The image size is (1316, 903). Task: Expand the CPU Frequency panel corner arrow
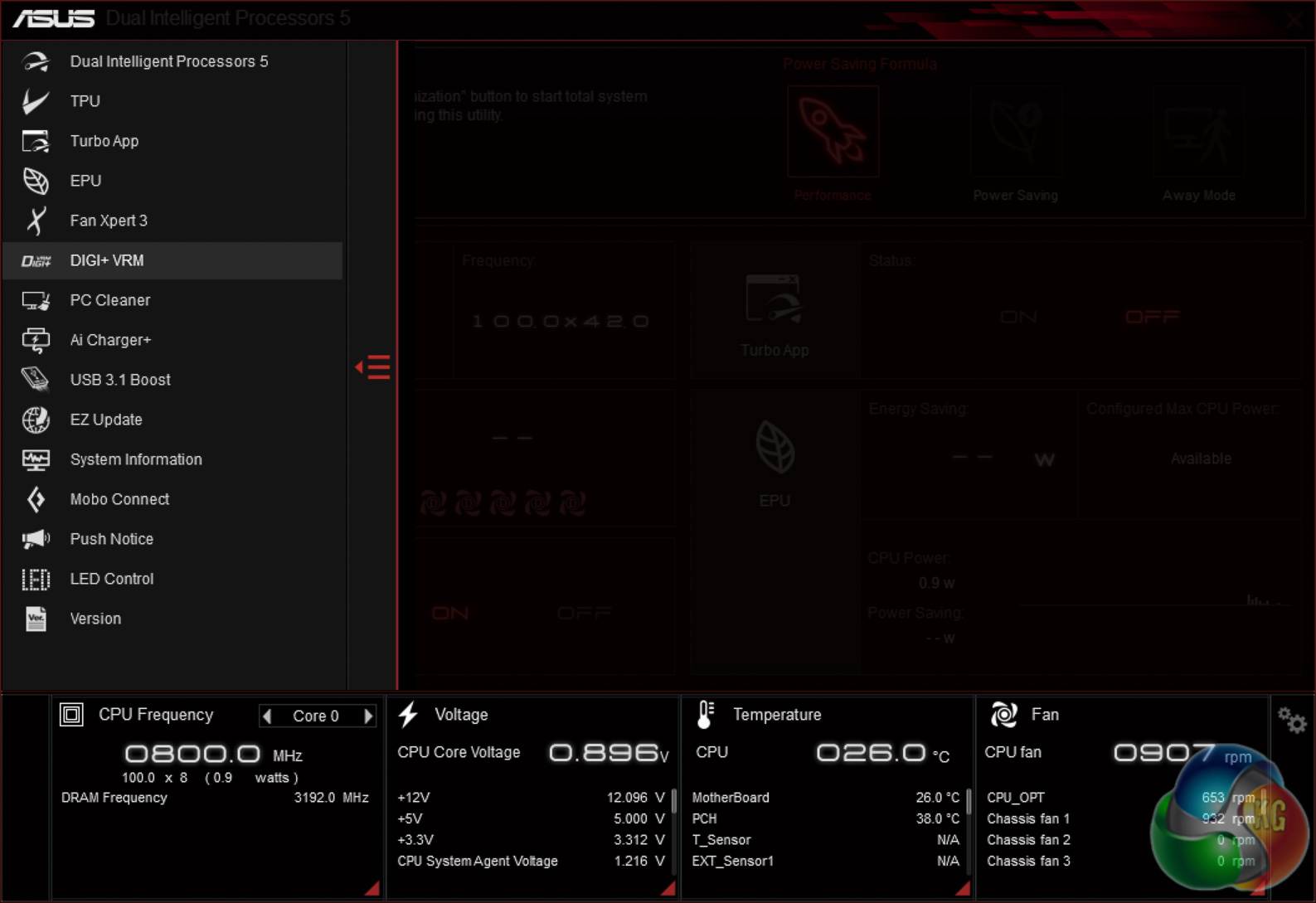point(372,888)
